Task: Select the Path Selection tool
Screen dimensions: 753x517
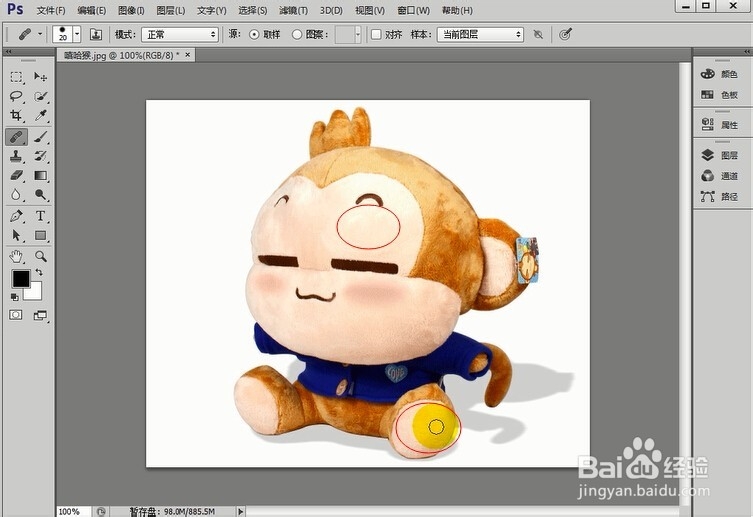Action: tap(16, 235)
